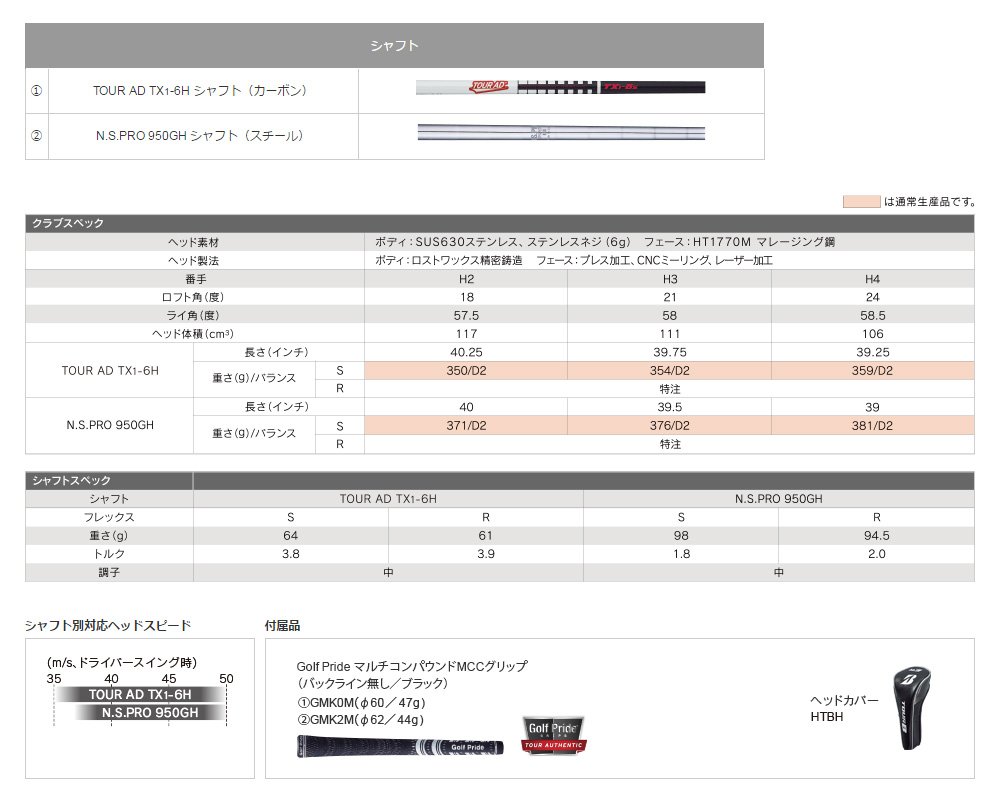
Task: Click torque value '3.8'
Action: pyautogui.click(x=291, y=554)
